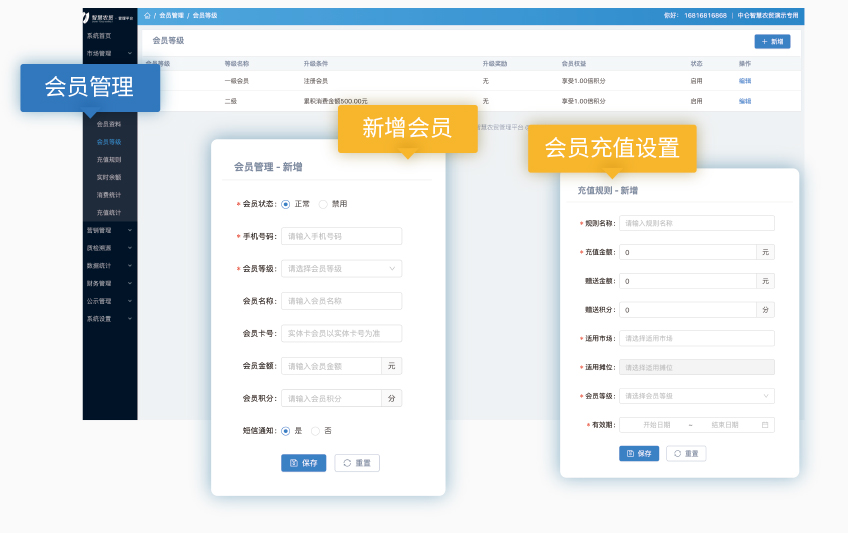Select 禁用 radio for 会员状态

click(323, 204)
